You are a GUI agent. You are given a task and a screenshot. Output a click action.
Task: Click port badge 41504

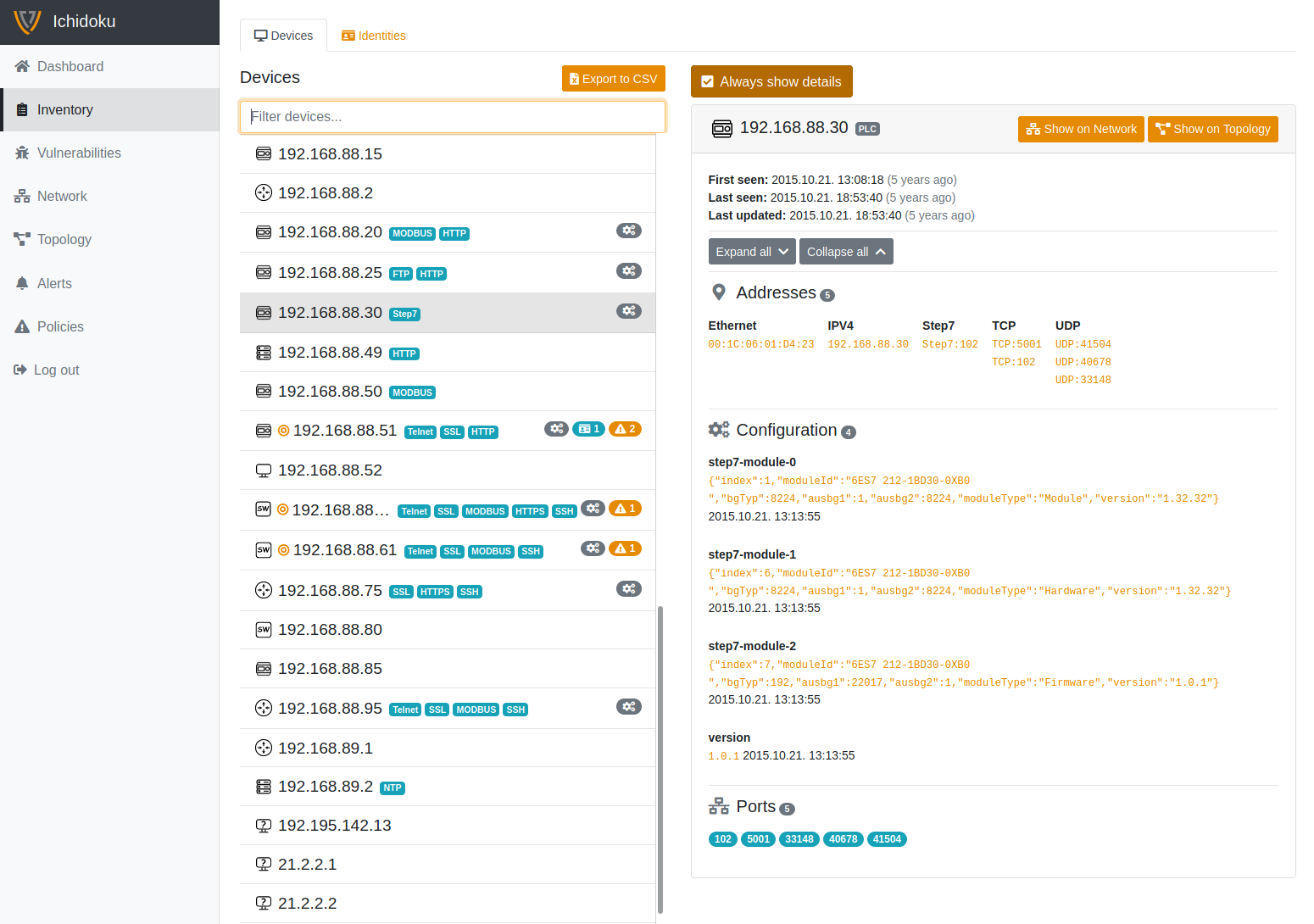[888, 839]
